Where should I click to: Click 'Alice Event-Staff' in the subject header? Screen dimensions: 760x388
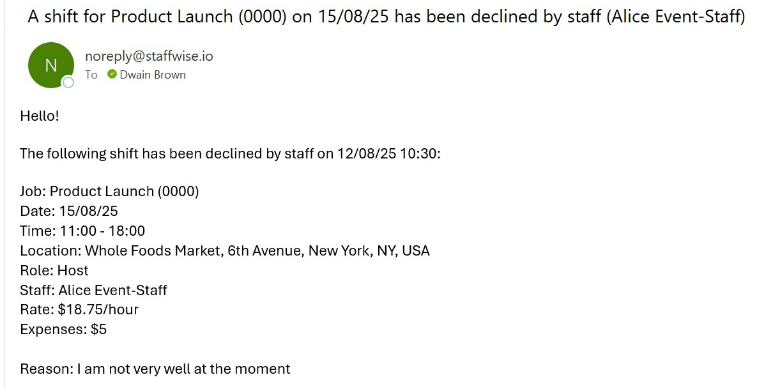(675, 17)
